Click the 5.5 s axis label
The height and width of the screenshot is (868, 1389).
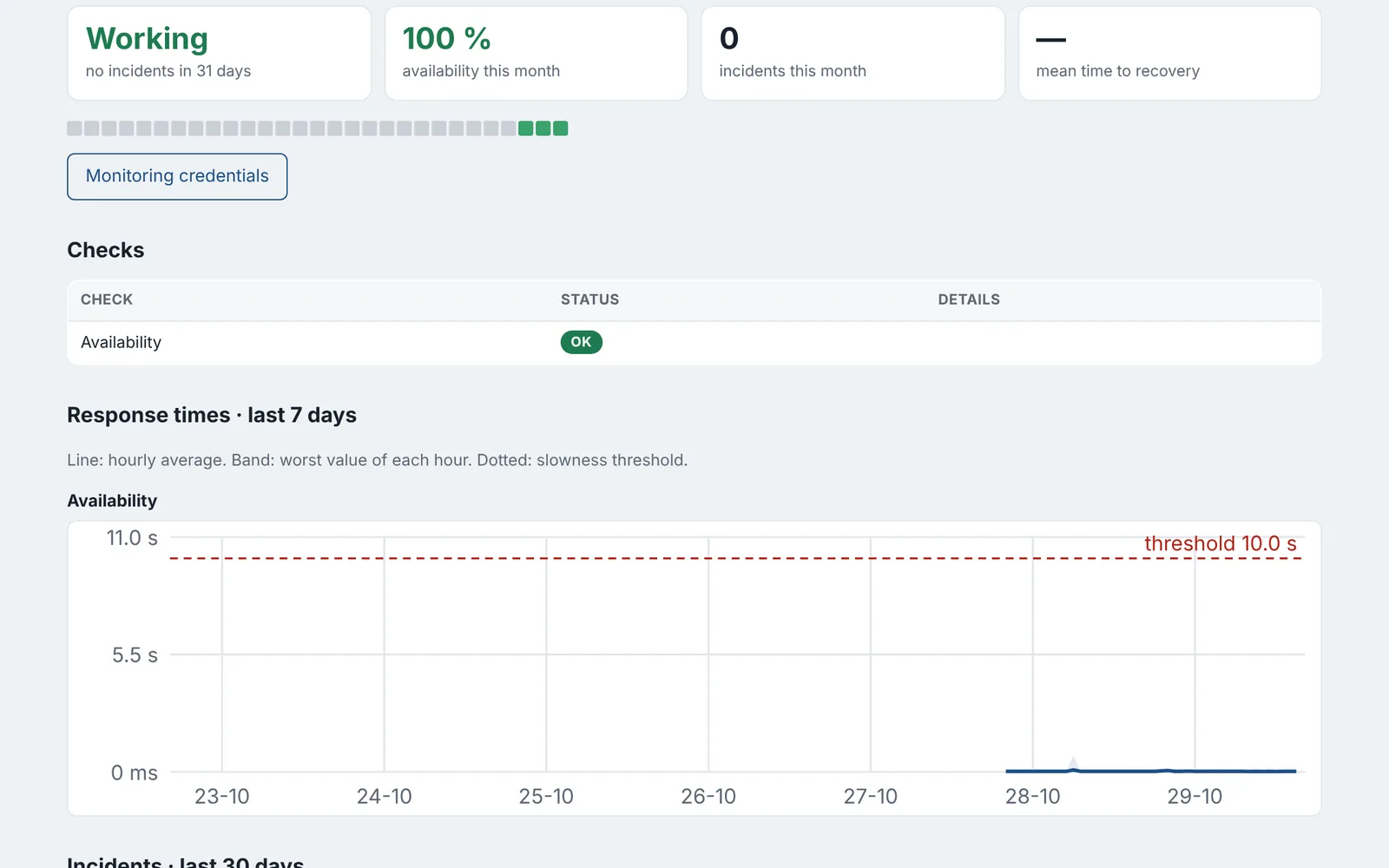135,655
